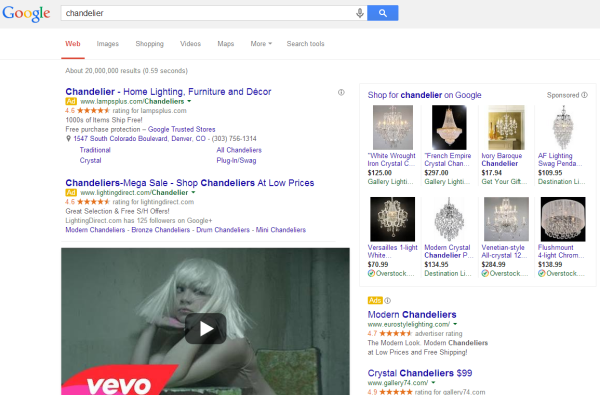600x395 pixels.
Task: Open info icon beside lampsplus ad
Action: (x=341, y=92)
